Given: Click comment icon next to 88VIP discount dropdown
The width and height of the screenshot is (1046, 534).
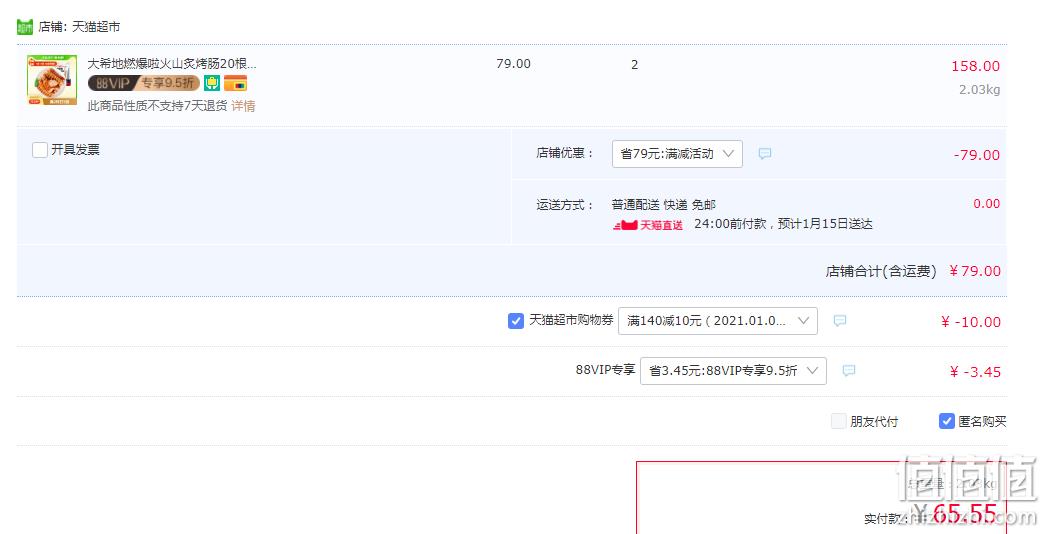Looking at the screenshot, I should pos(849,370).
